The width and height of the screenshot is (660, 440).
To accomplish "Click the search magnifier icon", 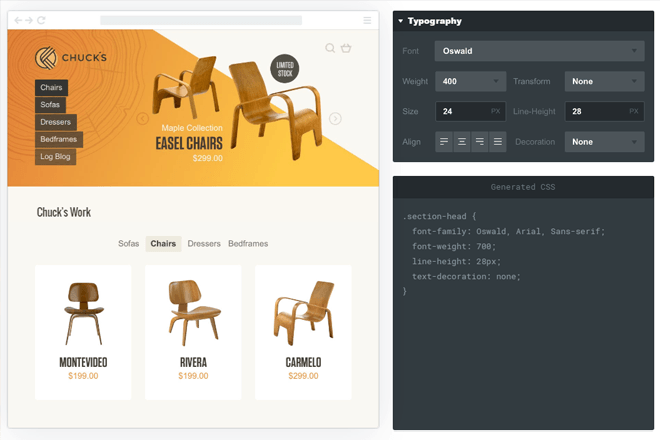I will [330, 48].
